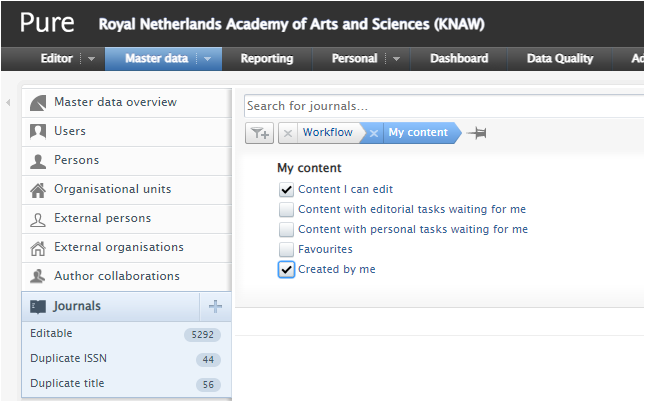Open the Master data dropdown arrow
The image size is (645, 402).
pyautogui.click(x=207, y=59)
